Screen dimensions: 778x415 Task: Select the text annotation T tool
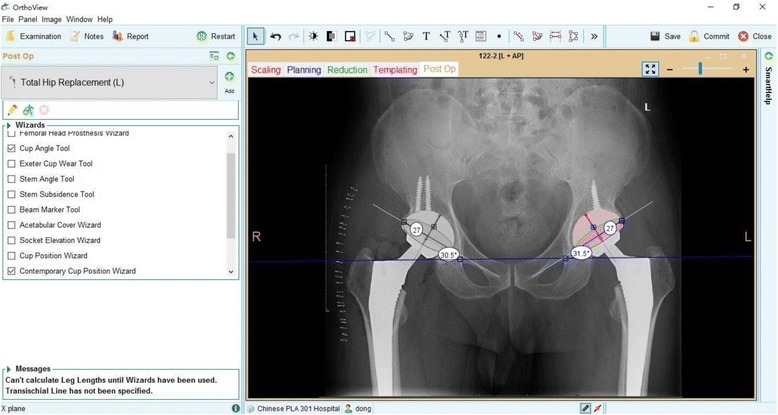426,36
